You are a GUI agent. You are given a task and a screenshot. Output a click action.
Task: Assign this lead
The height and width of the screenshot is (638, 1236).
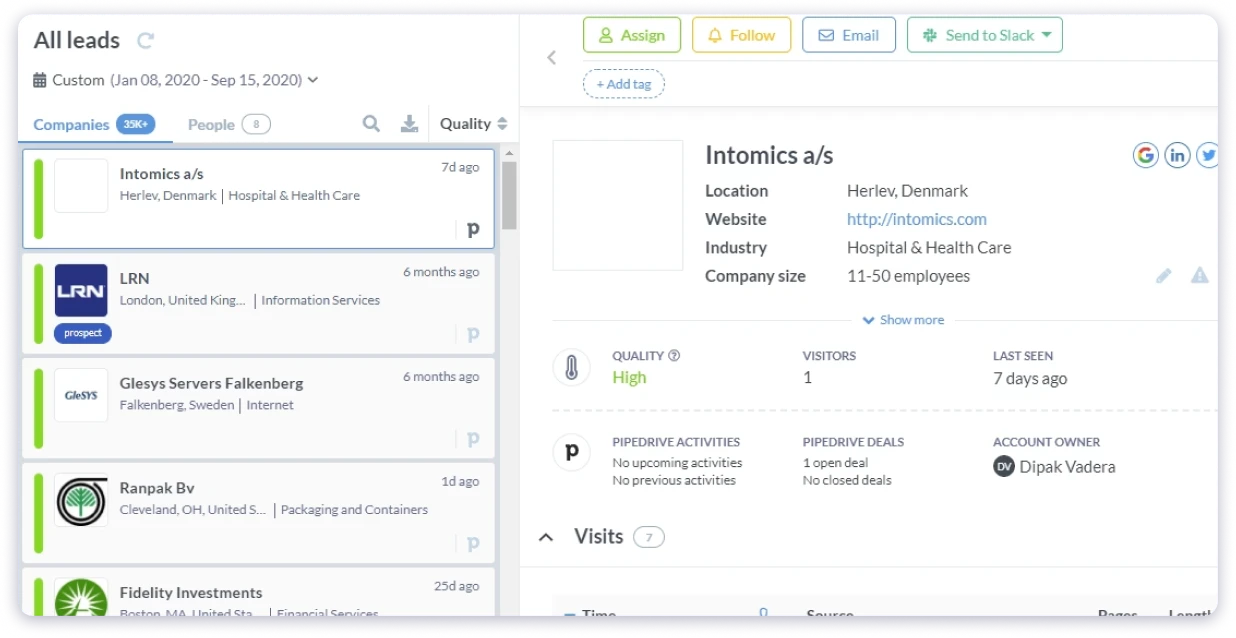tap(631, 35)
